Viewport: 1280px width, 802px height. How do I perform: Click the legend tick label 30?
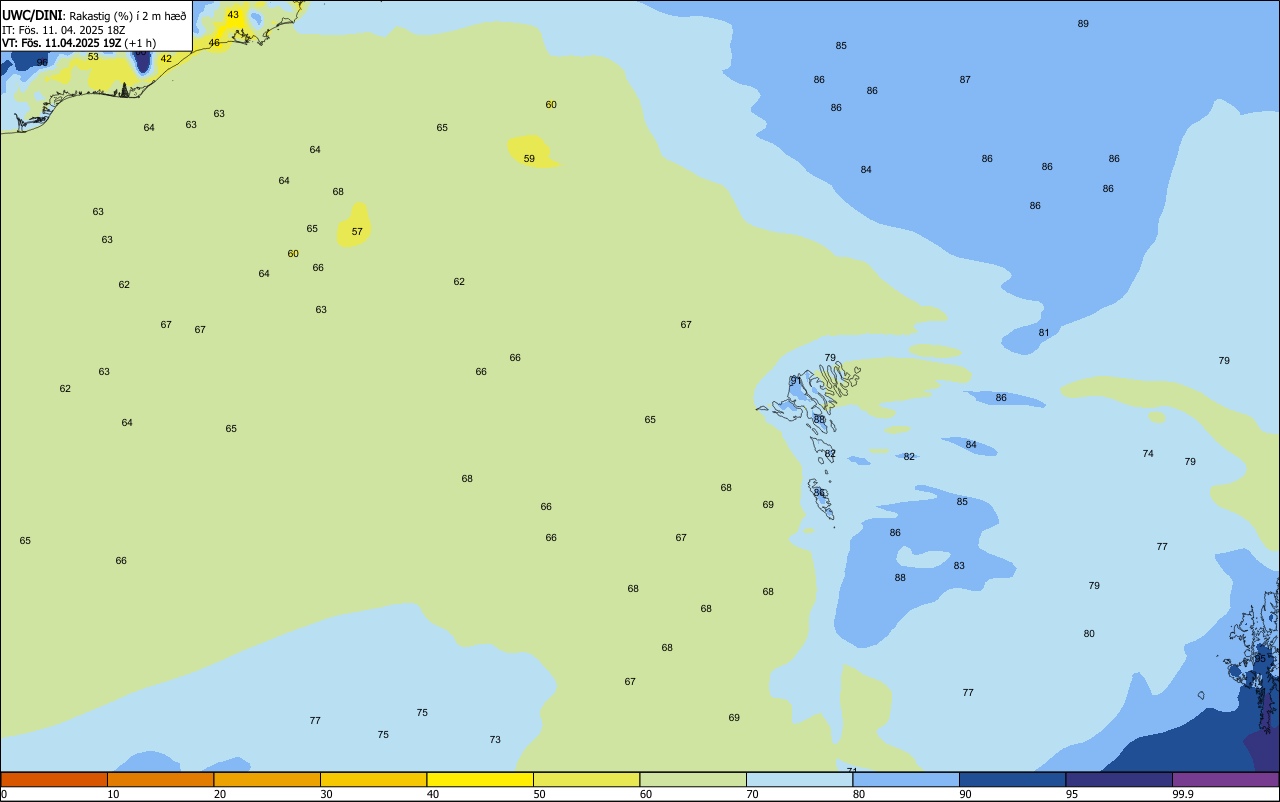[x=326, y=794]
